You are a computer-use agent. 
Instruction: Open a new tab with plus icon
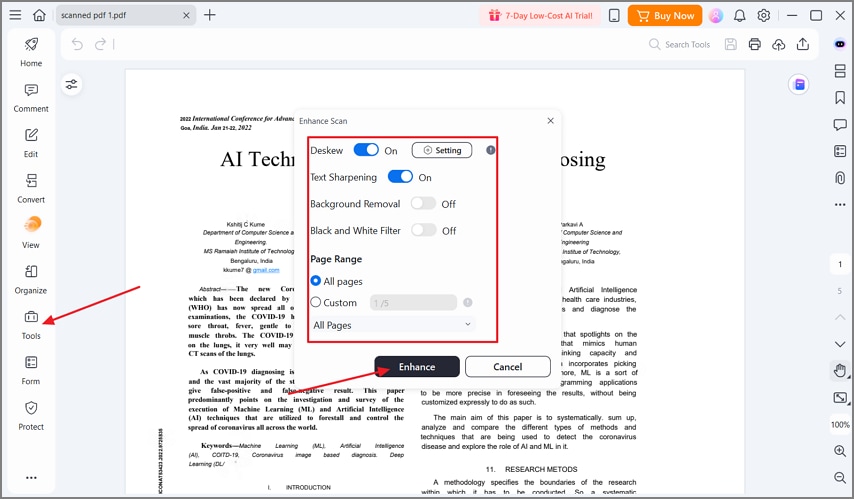click(210, 15)
